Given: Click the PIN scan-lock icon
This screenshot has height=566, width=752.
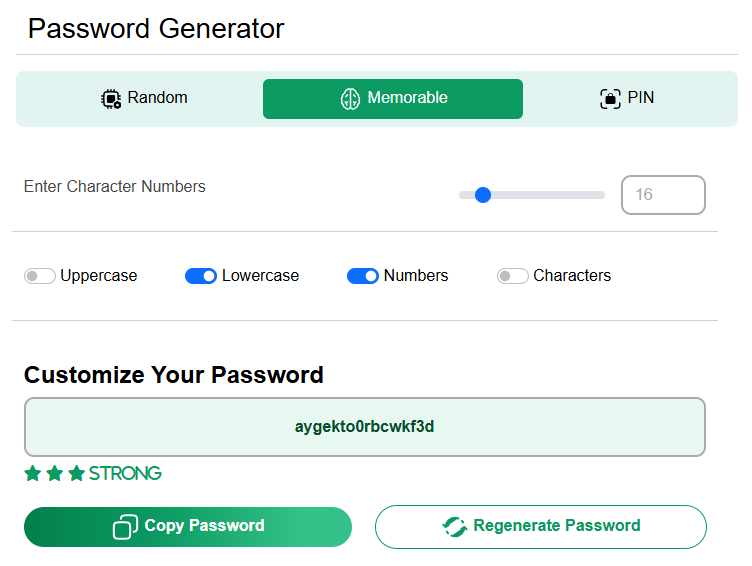Looking at the screenshot, I should [610, 99].
